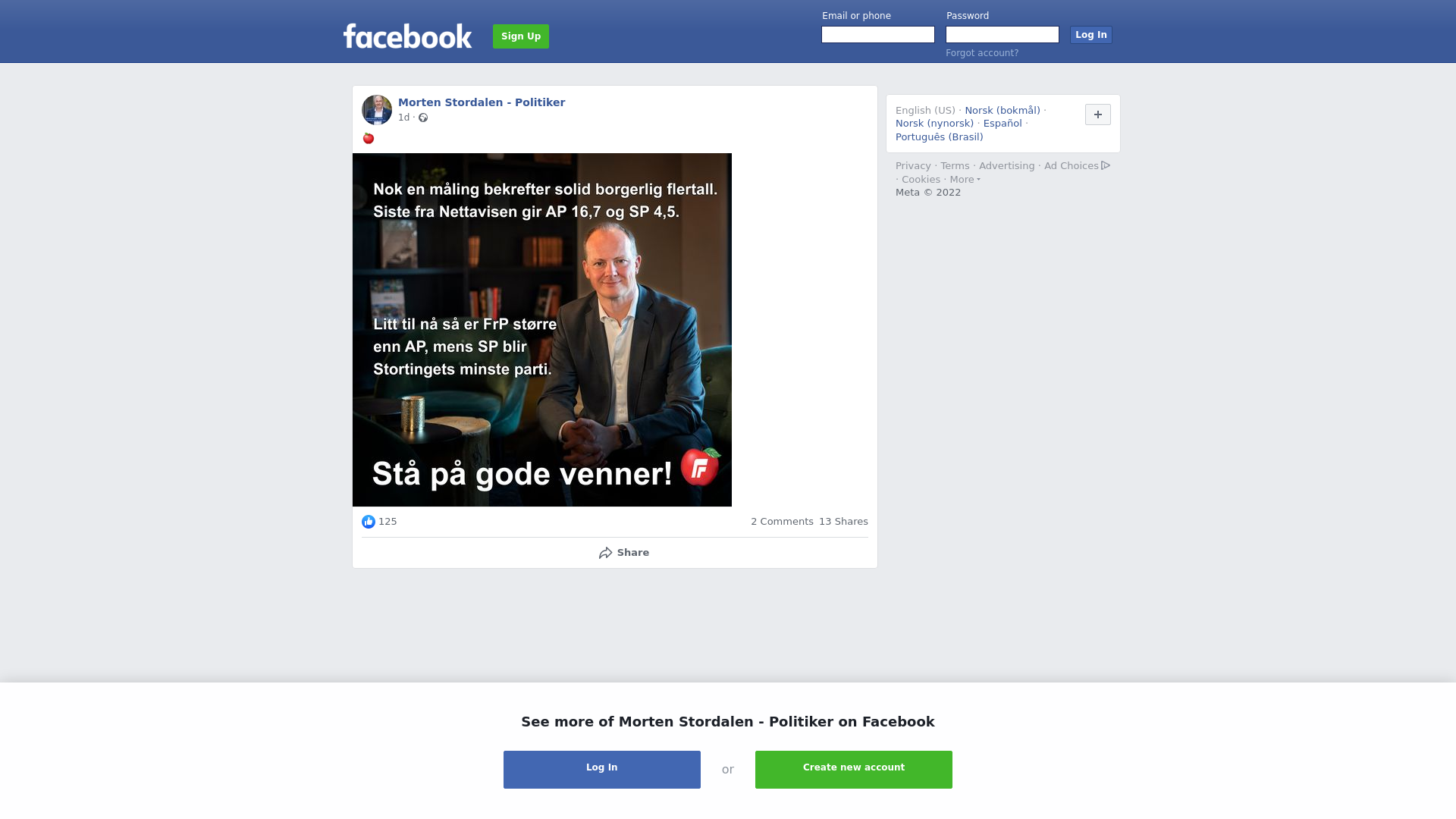Click the plus icon for more languages
Image resolution: width=1456 pixels, height=819 pixels.
point(1098,115)
